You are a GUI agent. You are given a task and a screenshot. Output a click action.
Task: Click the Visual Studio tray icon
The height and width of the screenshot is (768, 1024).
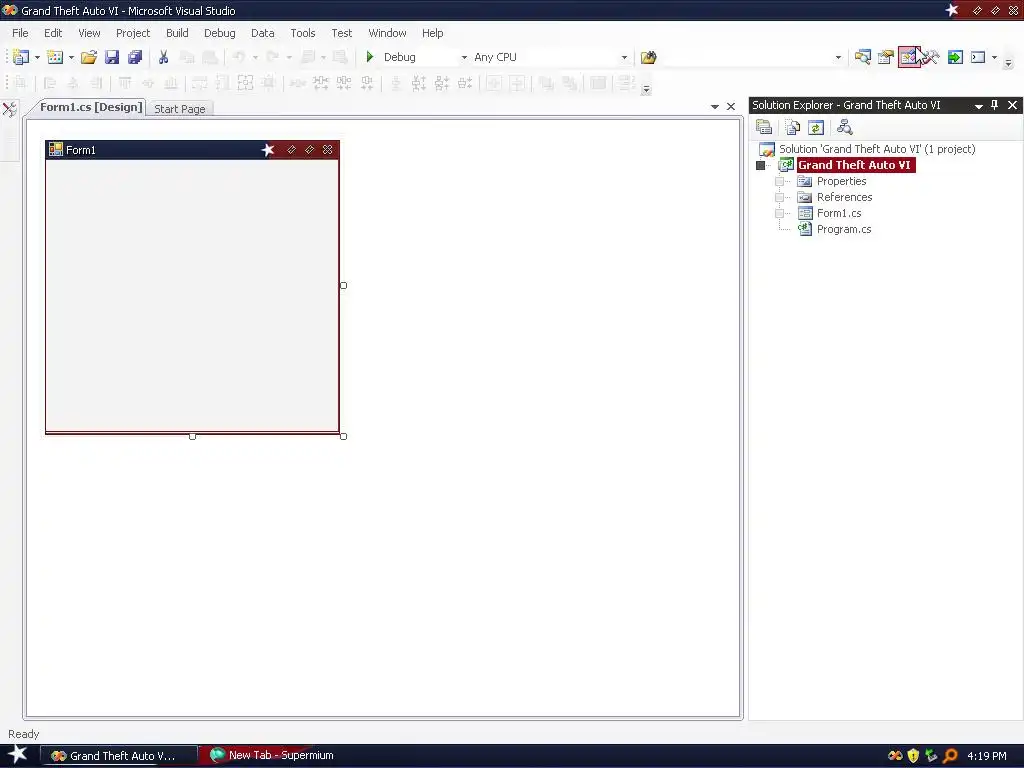click(895, 756)
